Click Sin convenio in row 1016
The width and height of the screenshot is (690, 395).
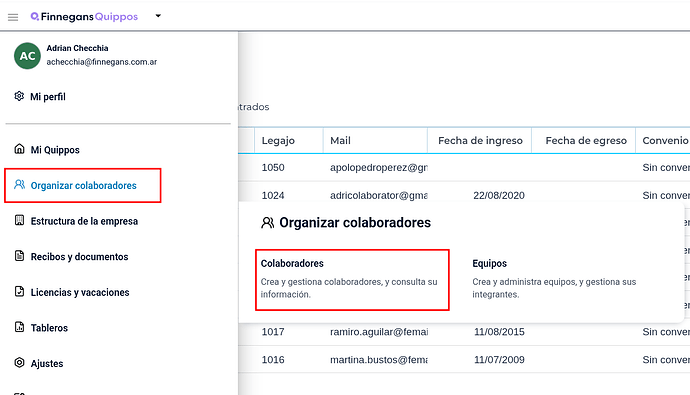pyautogui.click(x=666, y=360)
